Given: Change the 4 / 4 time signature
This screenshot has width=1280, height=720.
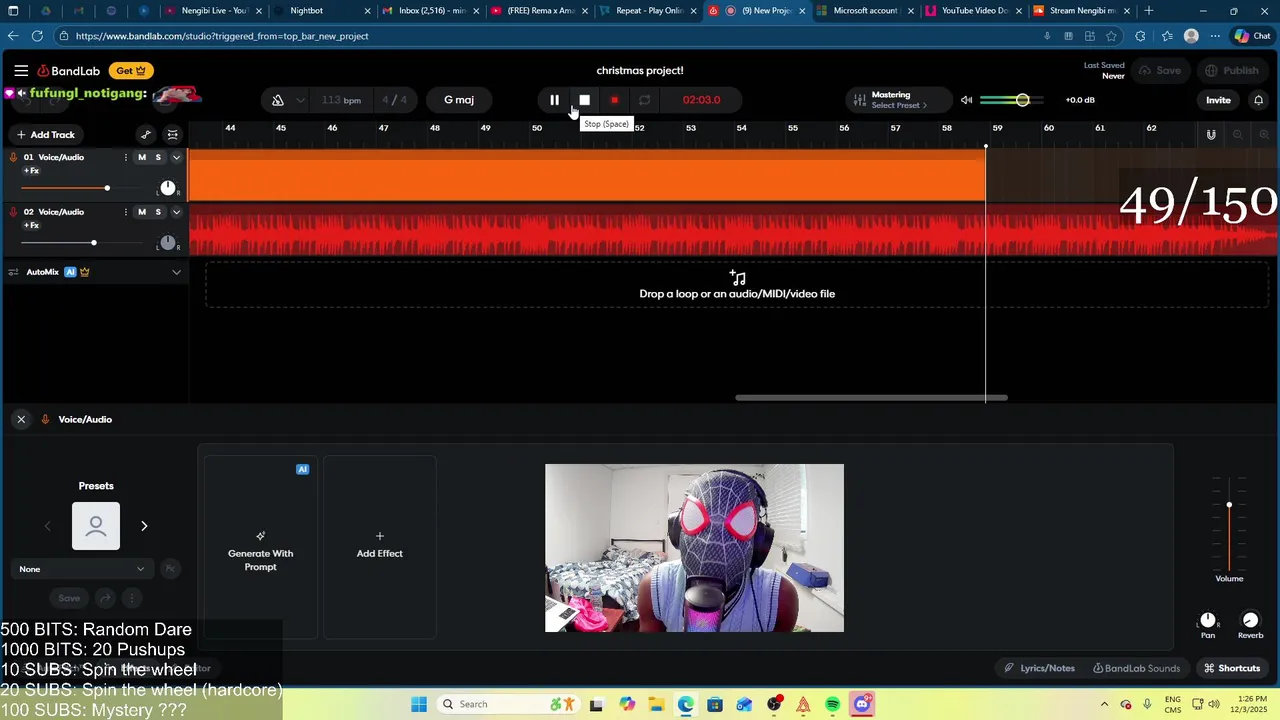Looking at the screenshot, I should [x=395, y=100].
